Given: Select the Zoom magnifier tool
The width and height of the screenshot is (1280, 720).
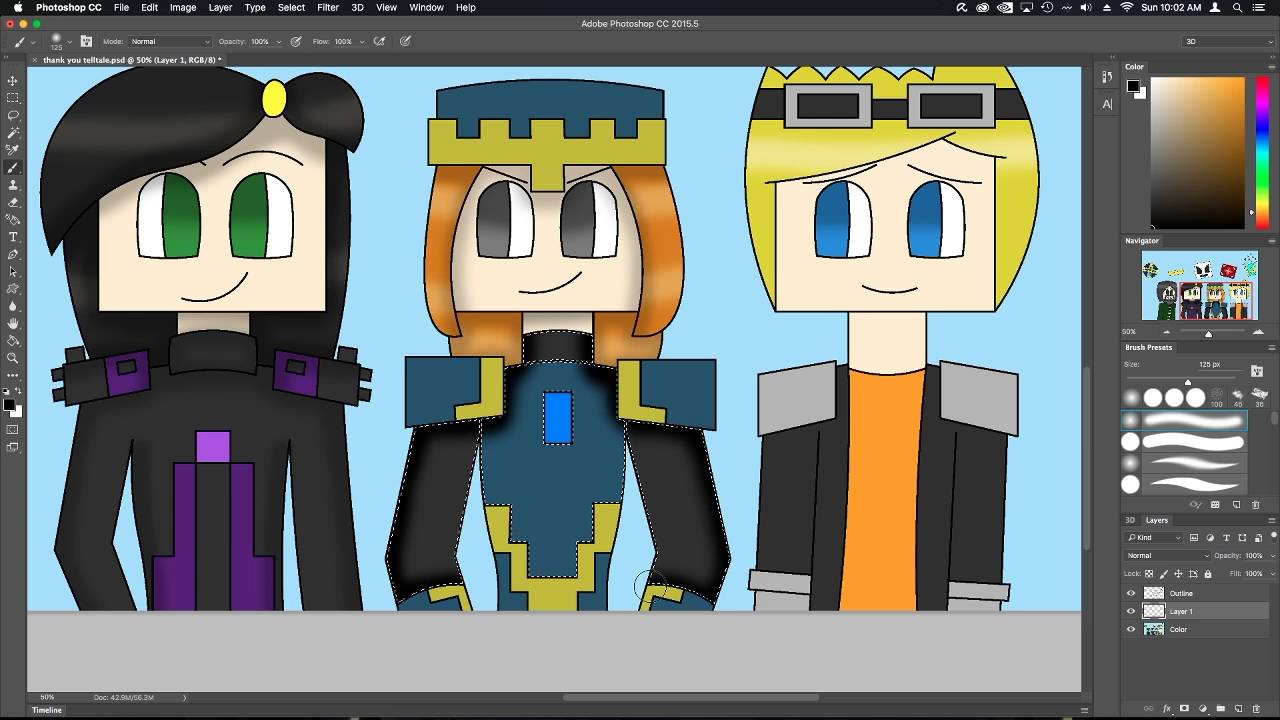Looking at the screenshot, I should (x=13, y=358).
